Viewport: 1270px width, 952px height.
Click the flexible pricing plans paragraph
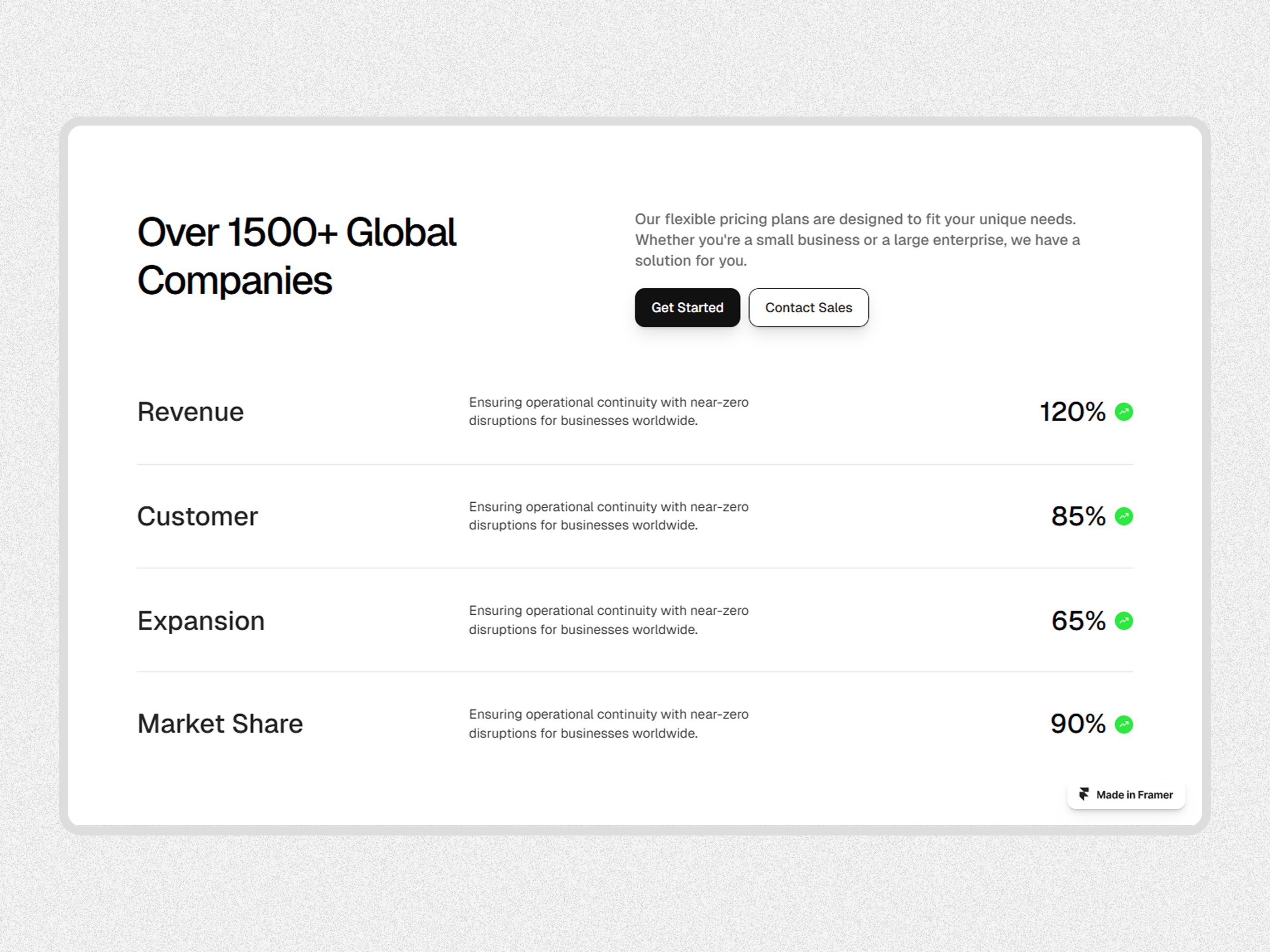(x=857, y=240)
